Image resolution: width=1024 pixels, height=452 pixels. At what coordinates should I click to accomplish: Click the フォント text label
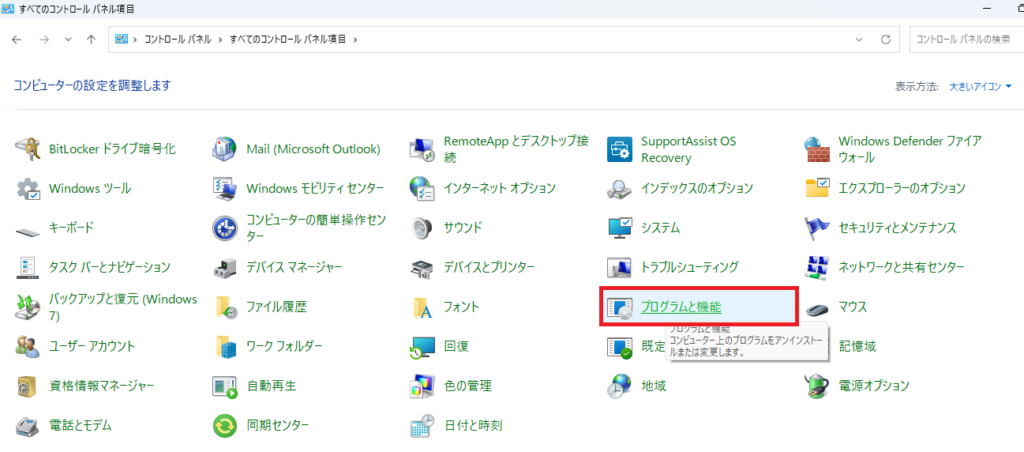[x=462, y=306]
